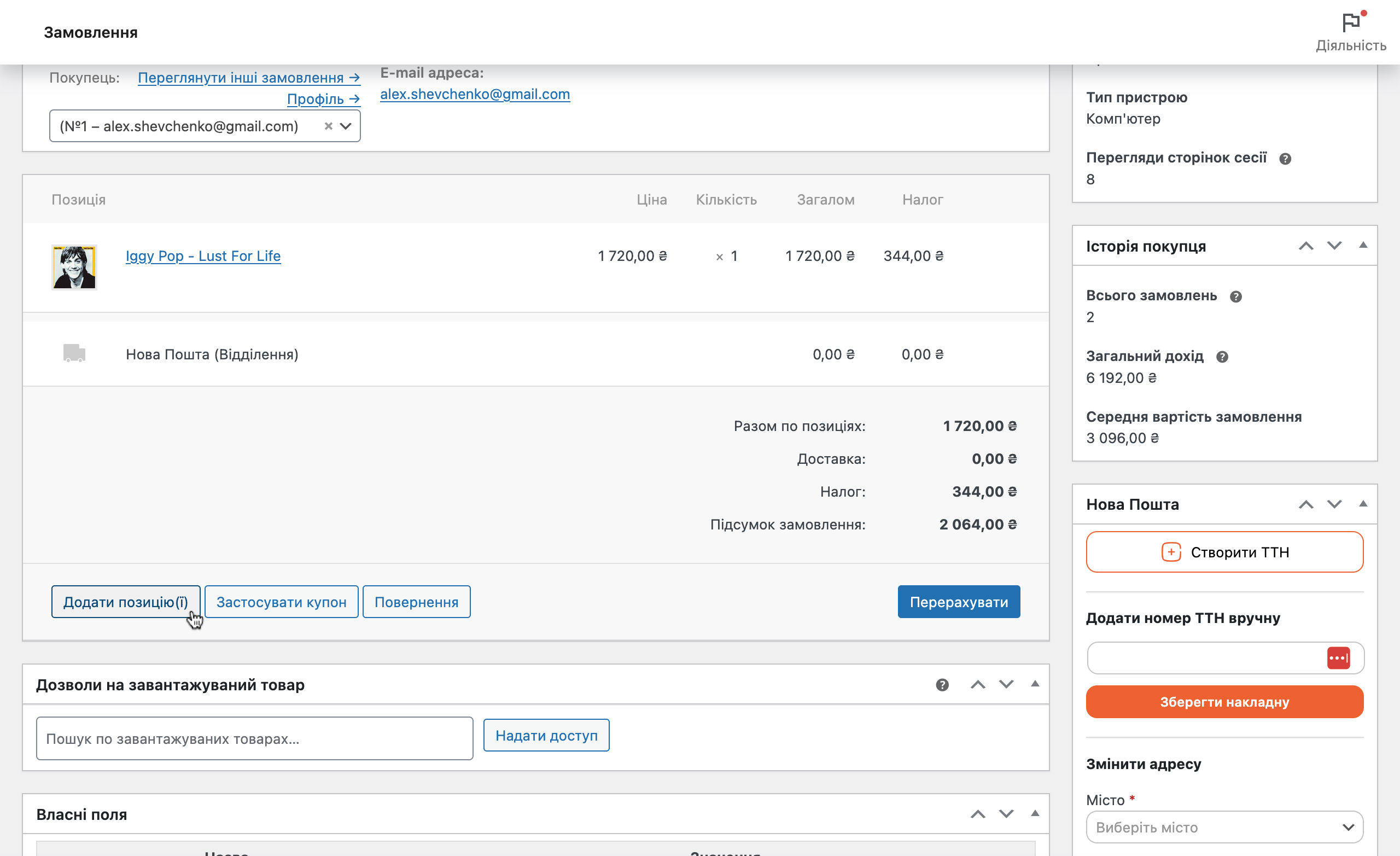1400x856 pixels.
Task: Move Власні поля panel up
Action: coord(977,814)
